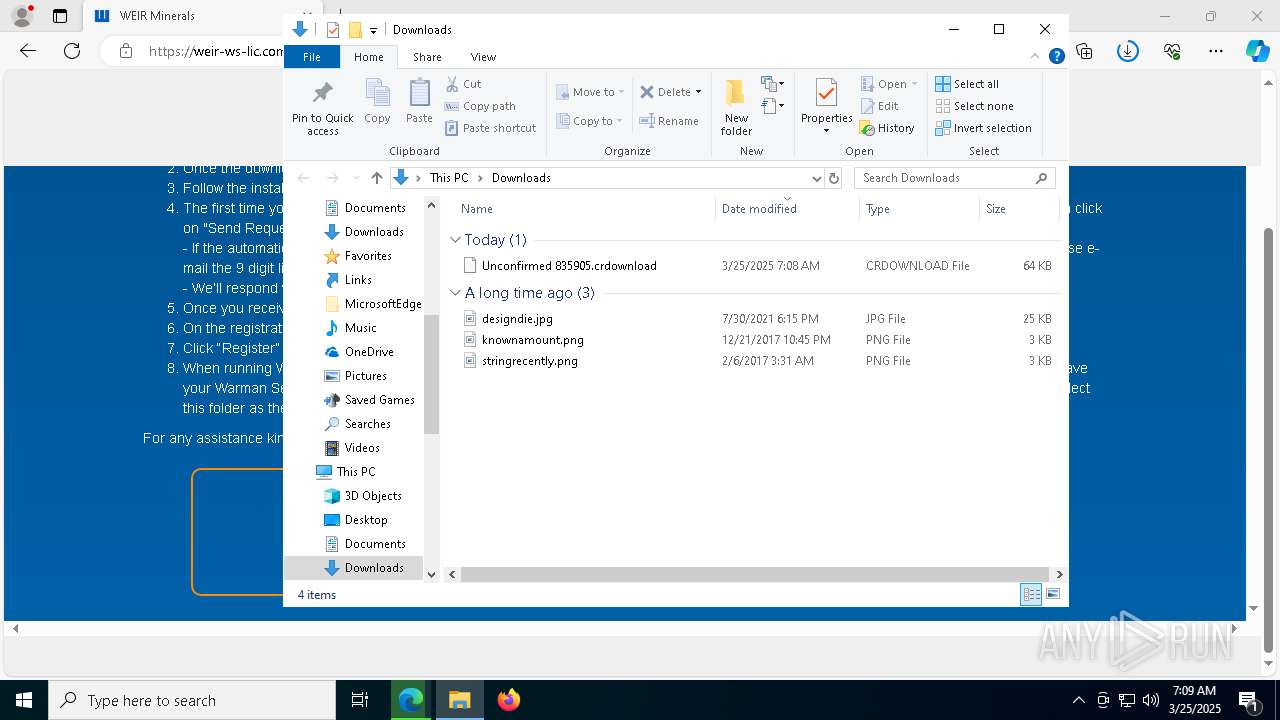Open OneDrive in navigation pane
The width and height of the screenshot is (1280, 720).
point(368,352)
